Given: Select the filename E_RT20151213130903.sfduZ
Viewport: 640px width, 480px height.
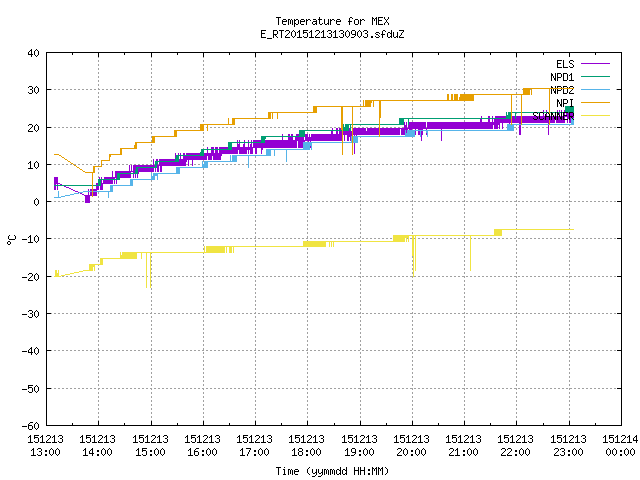Looking at the screenshot, I should pyautogui.click(x=332, y=34).
